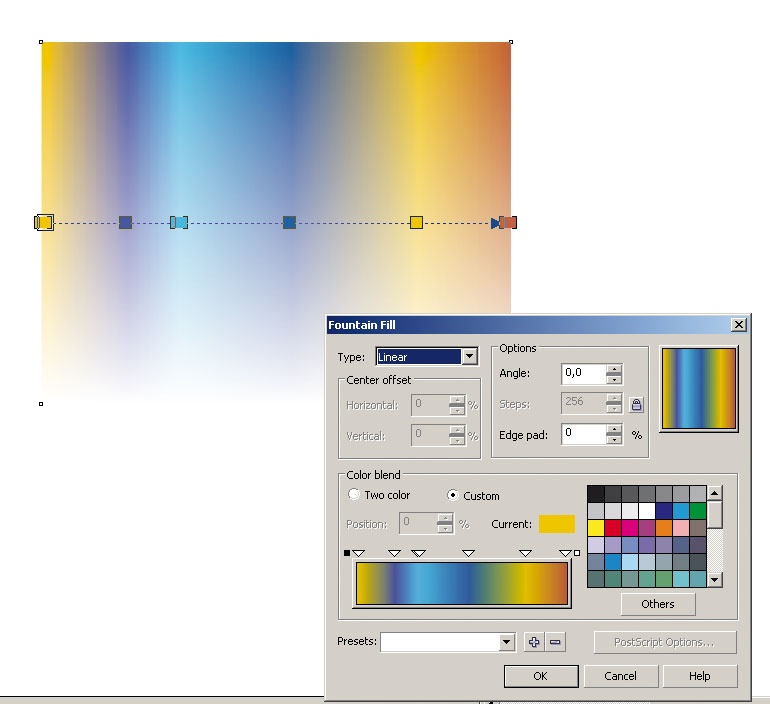770x704 pixels.
Task: Click the fifth triangle marker above blend bar
Action: [525, 553]
